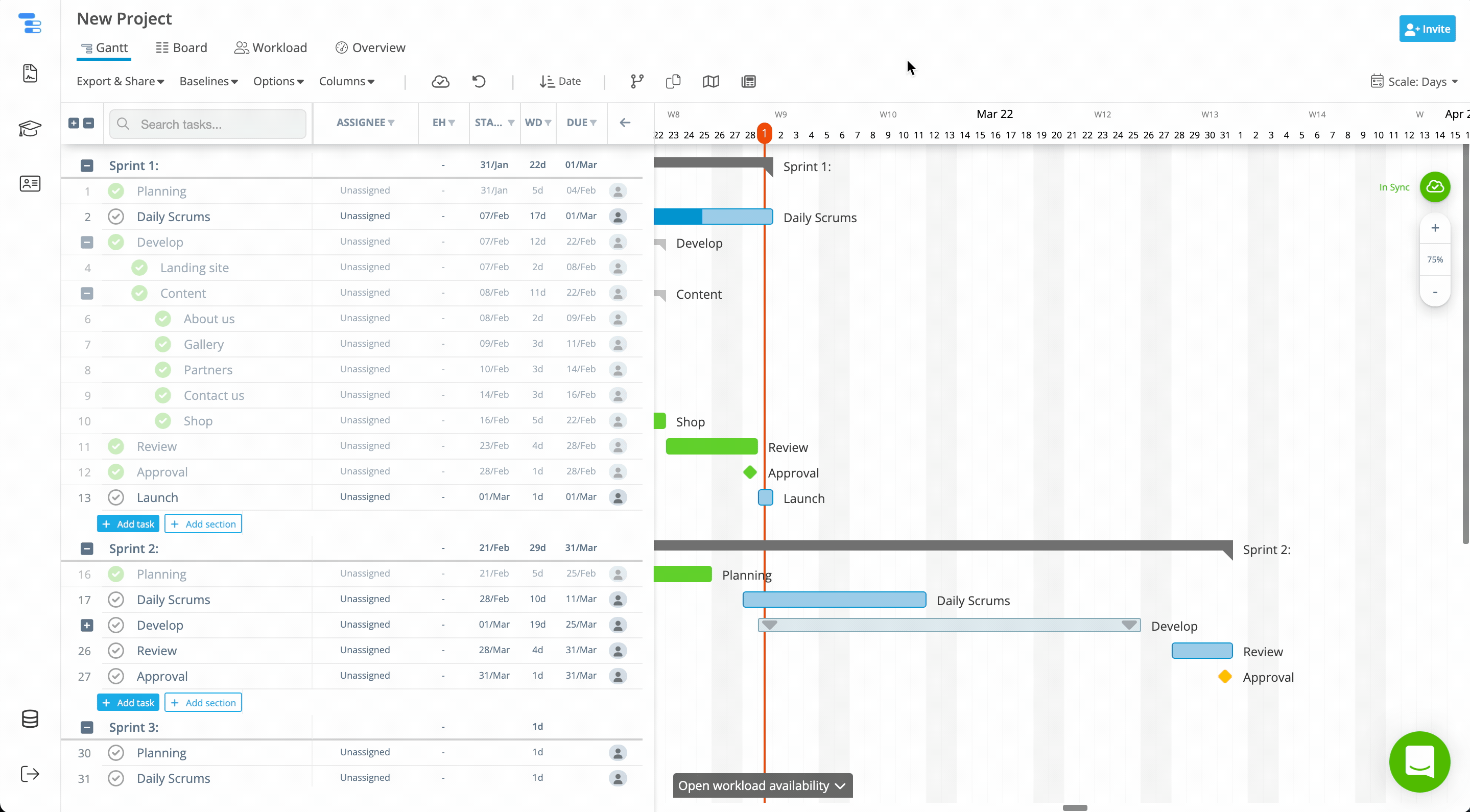Click Add section button in Sprint 2
The image size is (1470, 812).
(203, 702)
